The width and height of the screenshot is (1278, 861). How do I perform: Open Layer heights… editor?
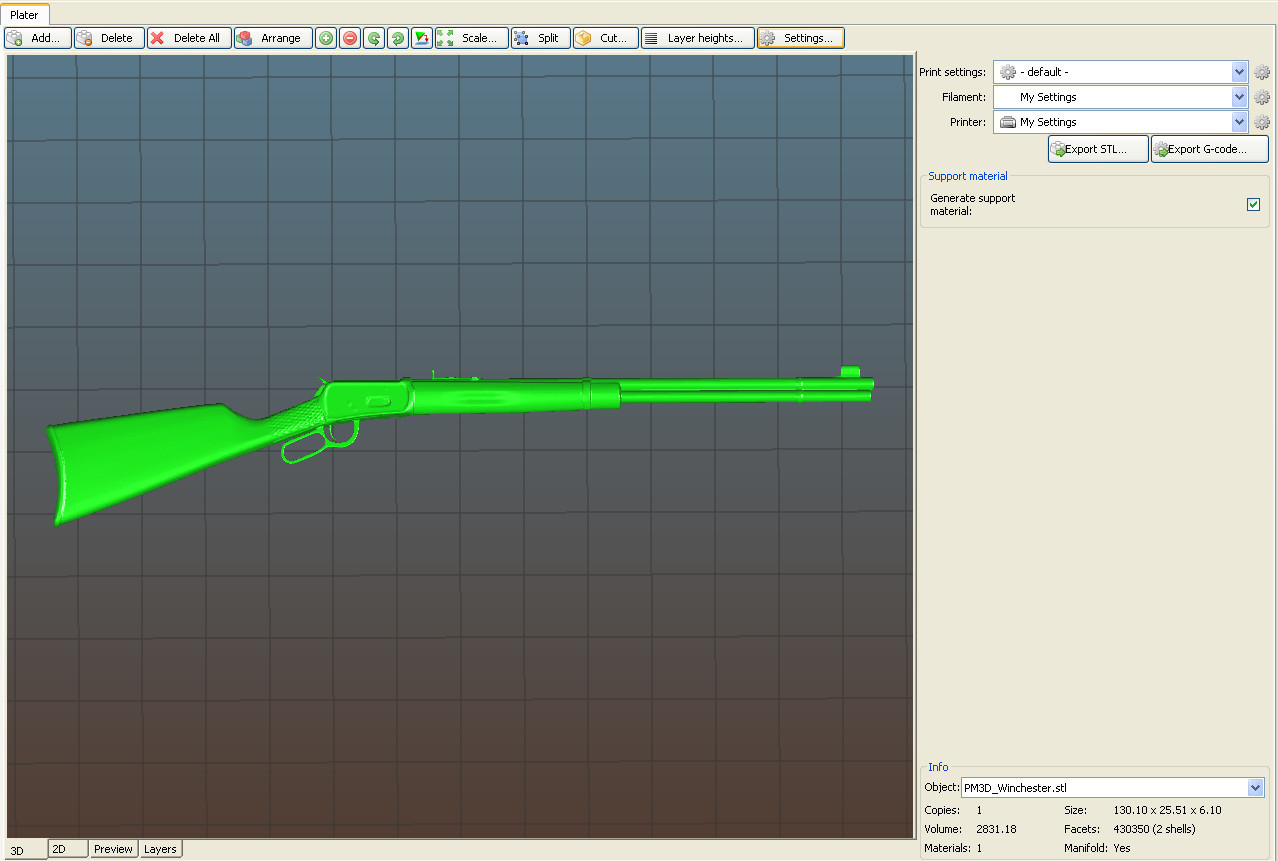point(698,38)
